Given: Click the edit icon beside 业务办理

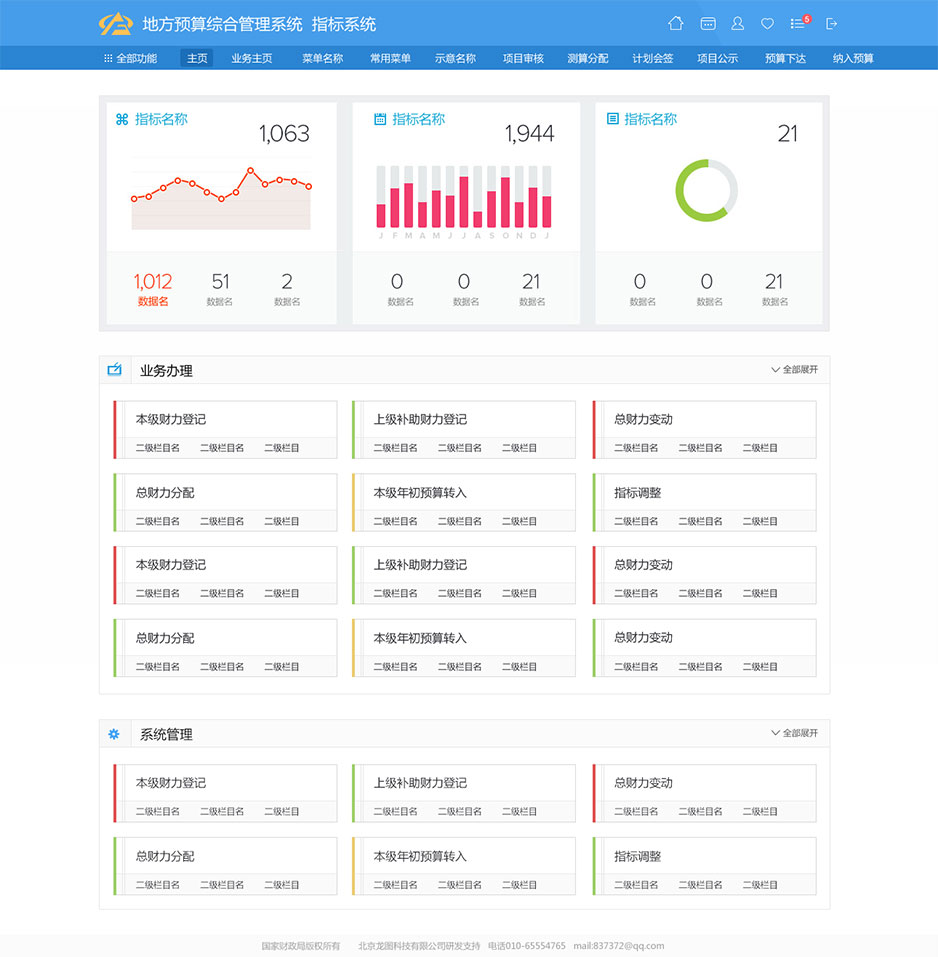Looking at the screenshot, I should [113, 369].
